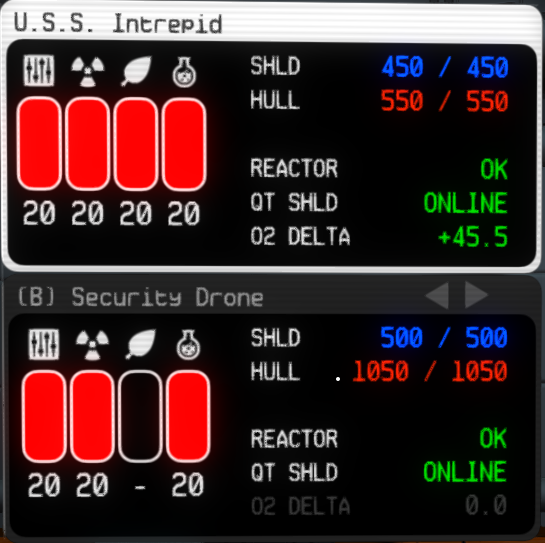This screenshot has height=543, width=545.
Task: Click the Intrepid shield value 450 / 450
Action: 445,67
